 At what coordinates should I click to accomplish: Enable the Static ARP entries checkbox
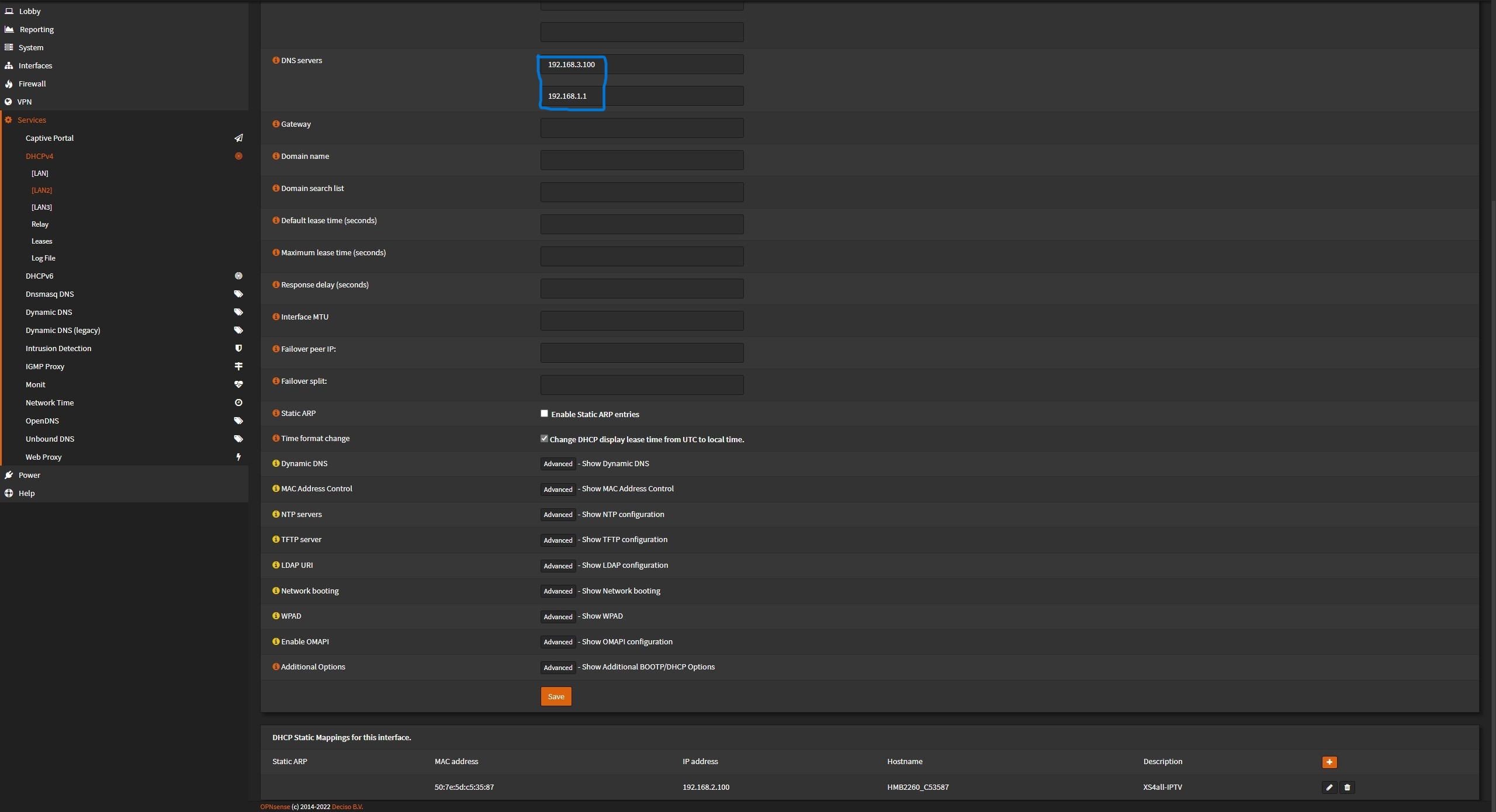(544, 414)
